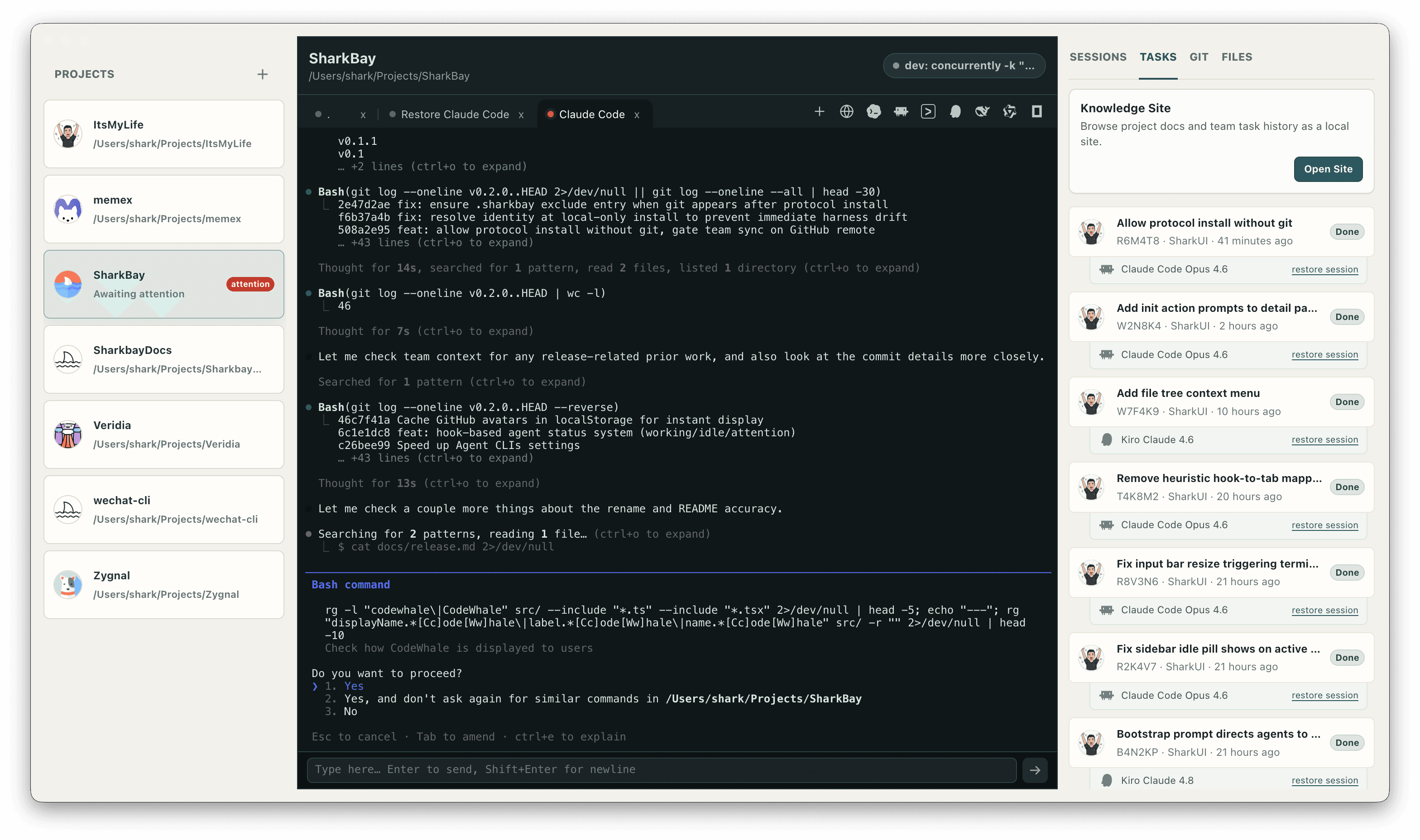Add a new project with the plus icon
The width and height of the screenshot is (1420, 840).
click(262, 74)
